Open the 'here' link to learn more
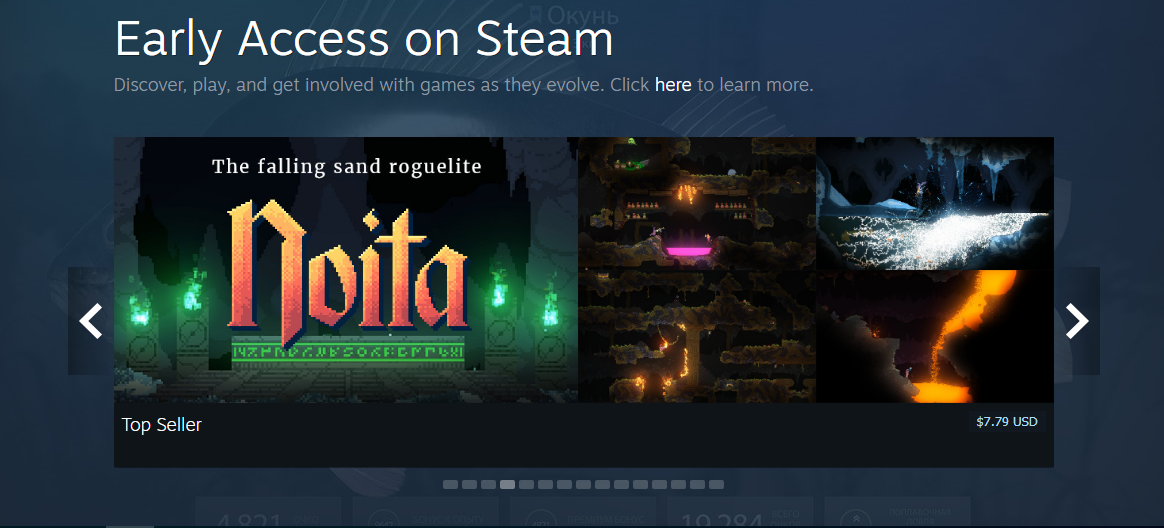This screenshot has width=1164, height=528. [673, 85]
